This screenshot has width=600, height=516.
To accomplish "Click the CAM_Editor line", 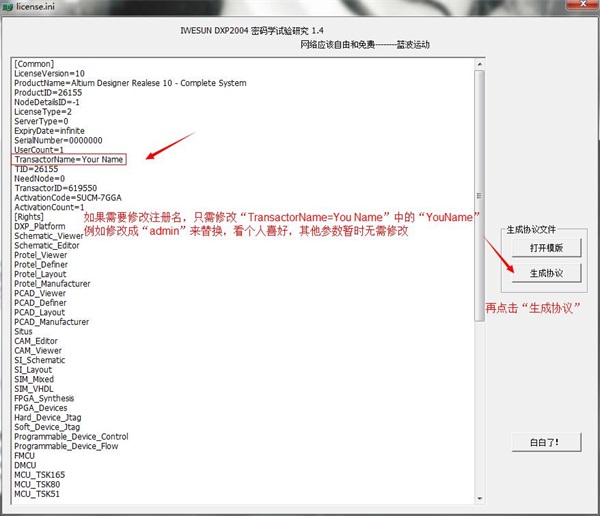I will coord(36,341).
